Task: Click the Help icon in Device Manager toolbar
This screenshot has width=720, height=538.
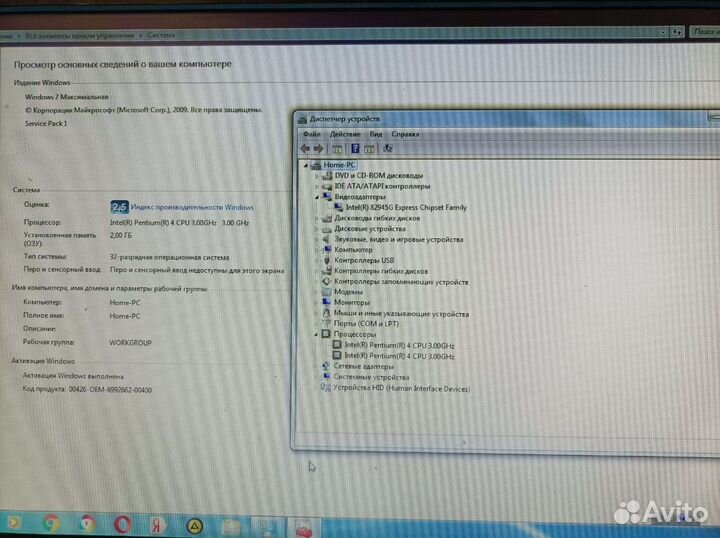Action: click(354, 148)
